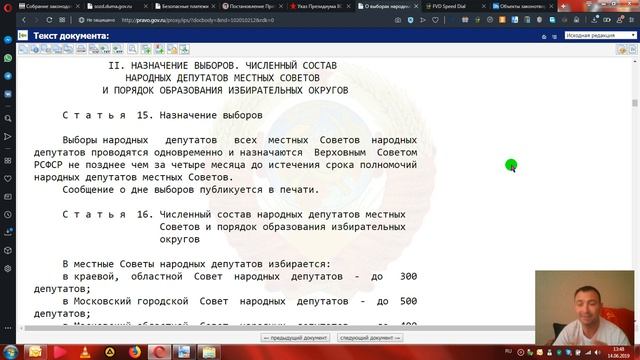Click the 'предыдущий документ' button
Image resolution: width=640 pixels, height=360 pixels.
coord(295,338)
